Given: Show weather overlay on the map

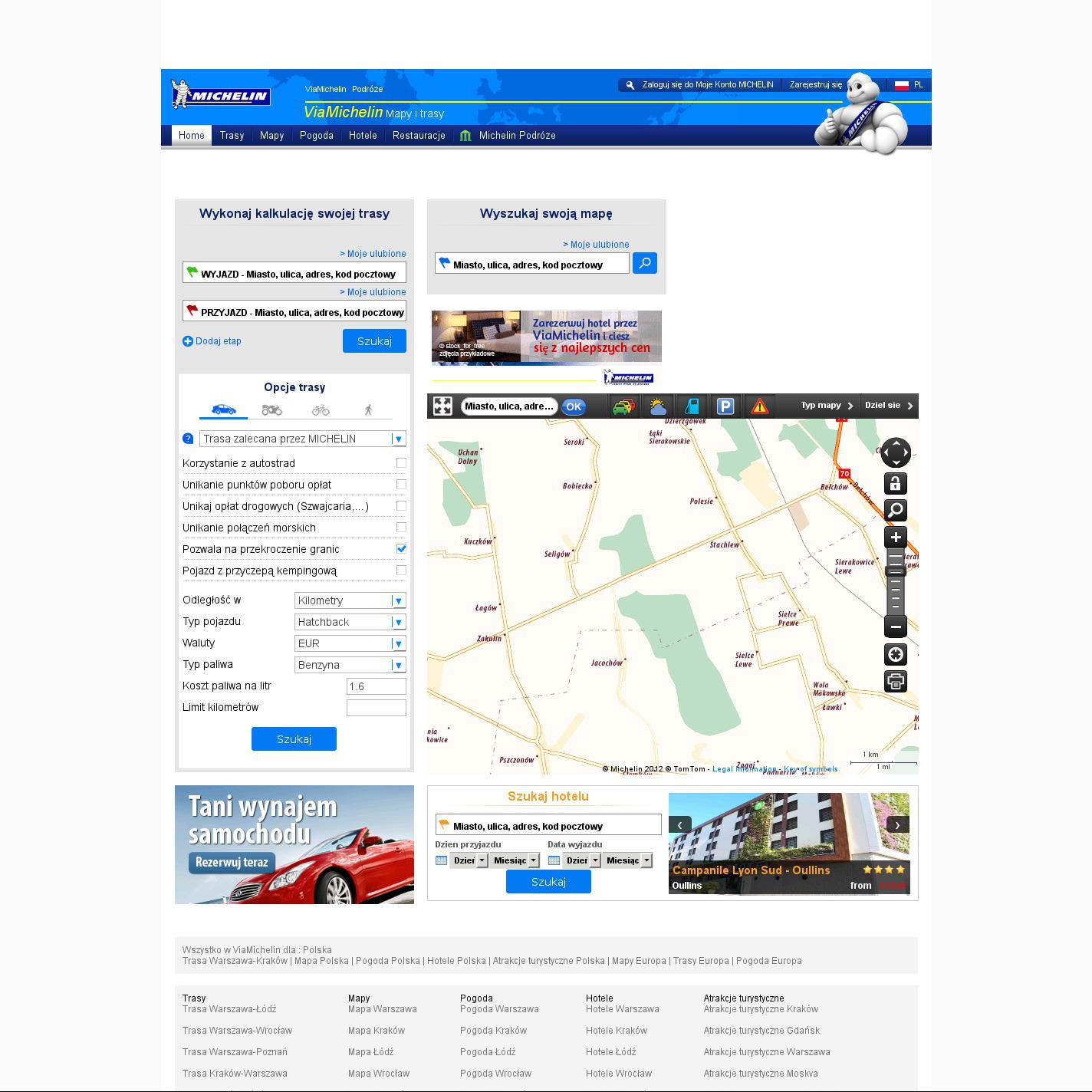Looking at the screenshot, I should pyautogui.click(x=657, y=406).
